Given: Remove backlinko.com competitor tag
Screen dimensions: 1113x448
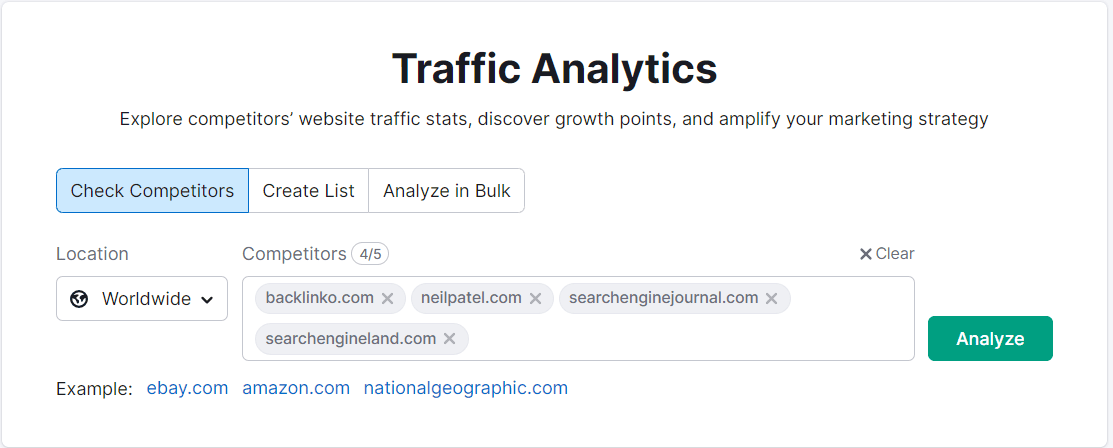Looking at the screenshot, I should (387, 299).
